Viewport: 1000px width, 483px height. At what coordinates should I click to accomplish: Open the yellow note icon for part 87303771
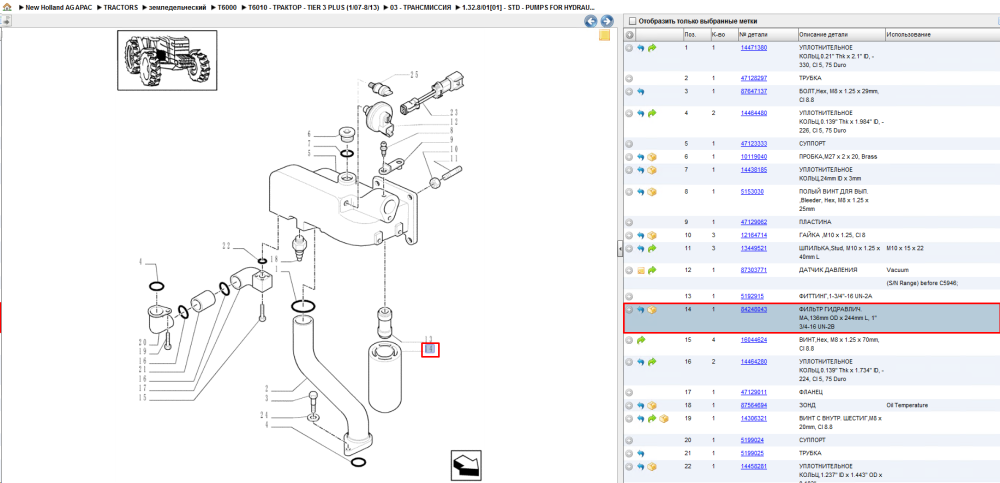click(x=641, y=271)
